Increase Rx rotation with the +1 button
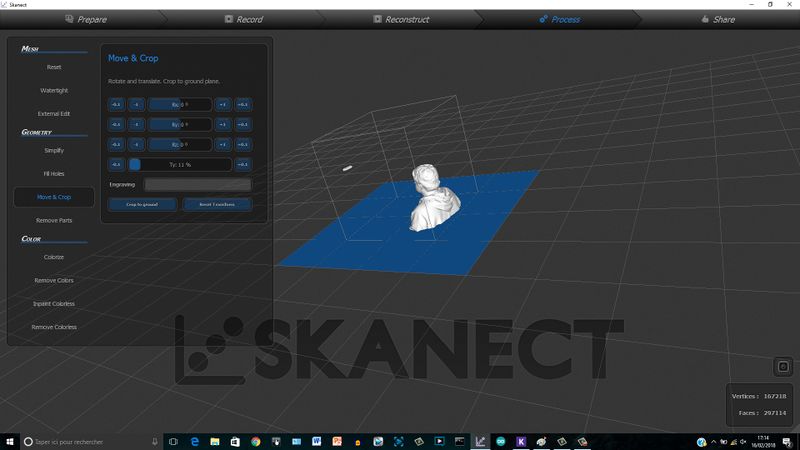The image size is (800, 450). 222,104
